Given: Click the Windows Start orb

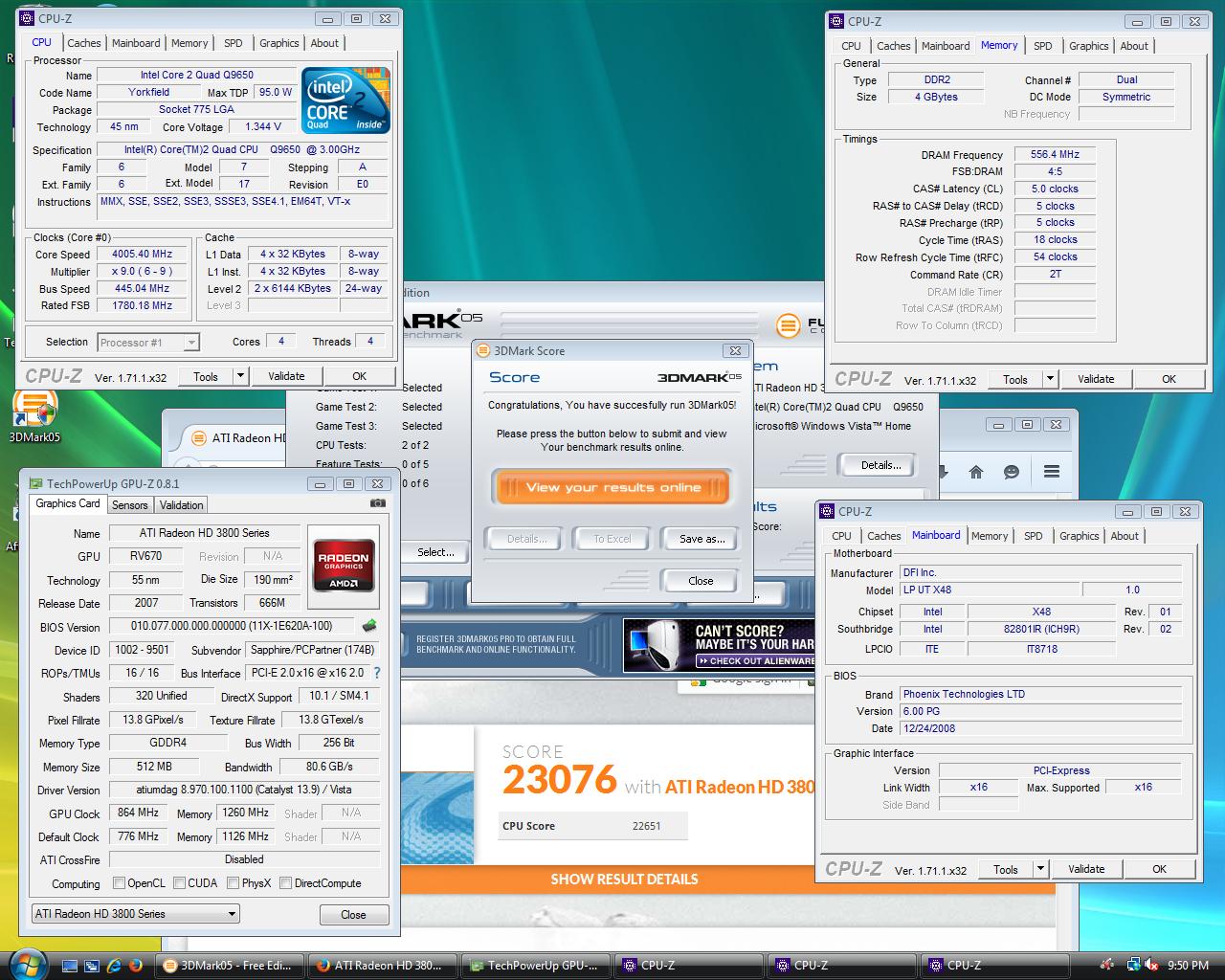Looking at the screenshot, I should pos(27,964).
